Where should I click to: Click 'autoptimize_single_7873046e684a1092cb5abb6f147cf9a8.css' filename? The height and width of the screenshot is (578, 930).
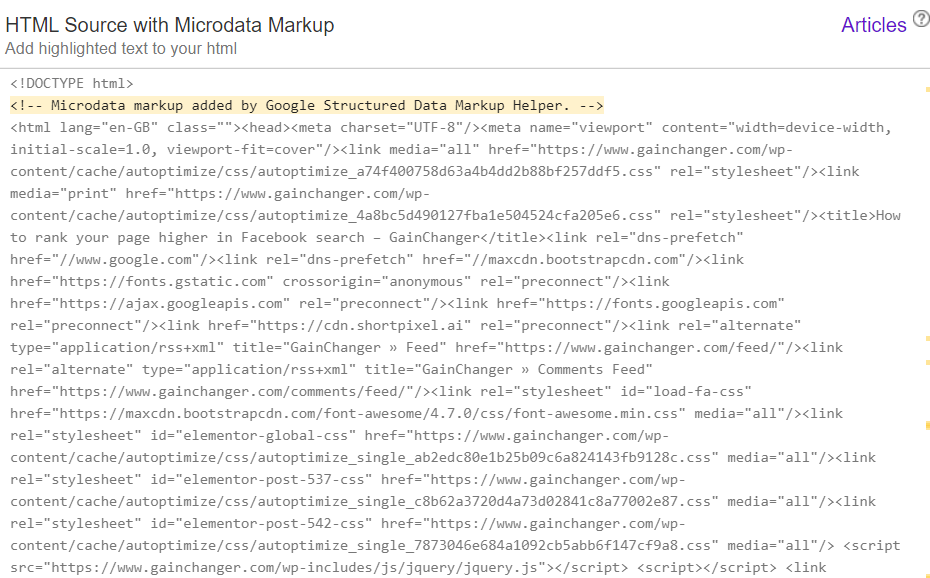coord(484,544)
